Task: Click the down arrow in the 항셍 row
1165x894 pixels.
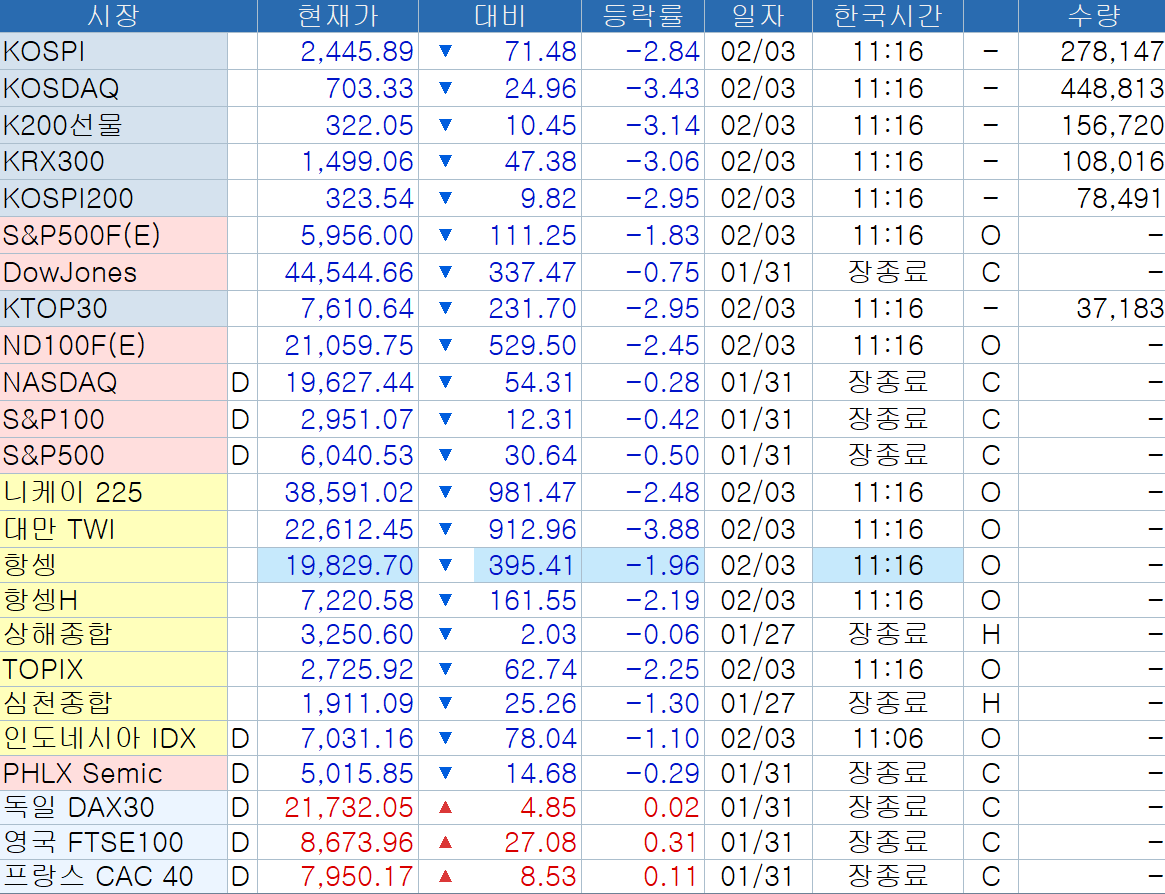Action: click(445, 566)
